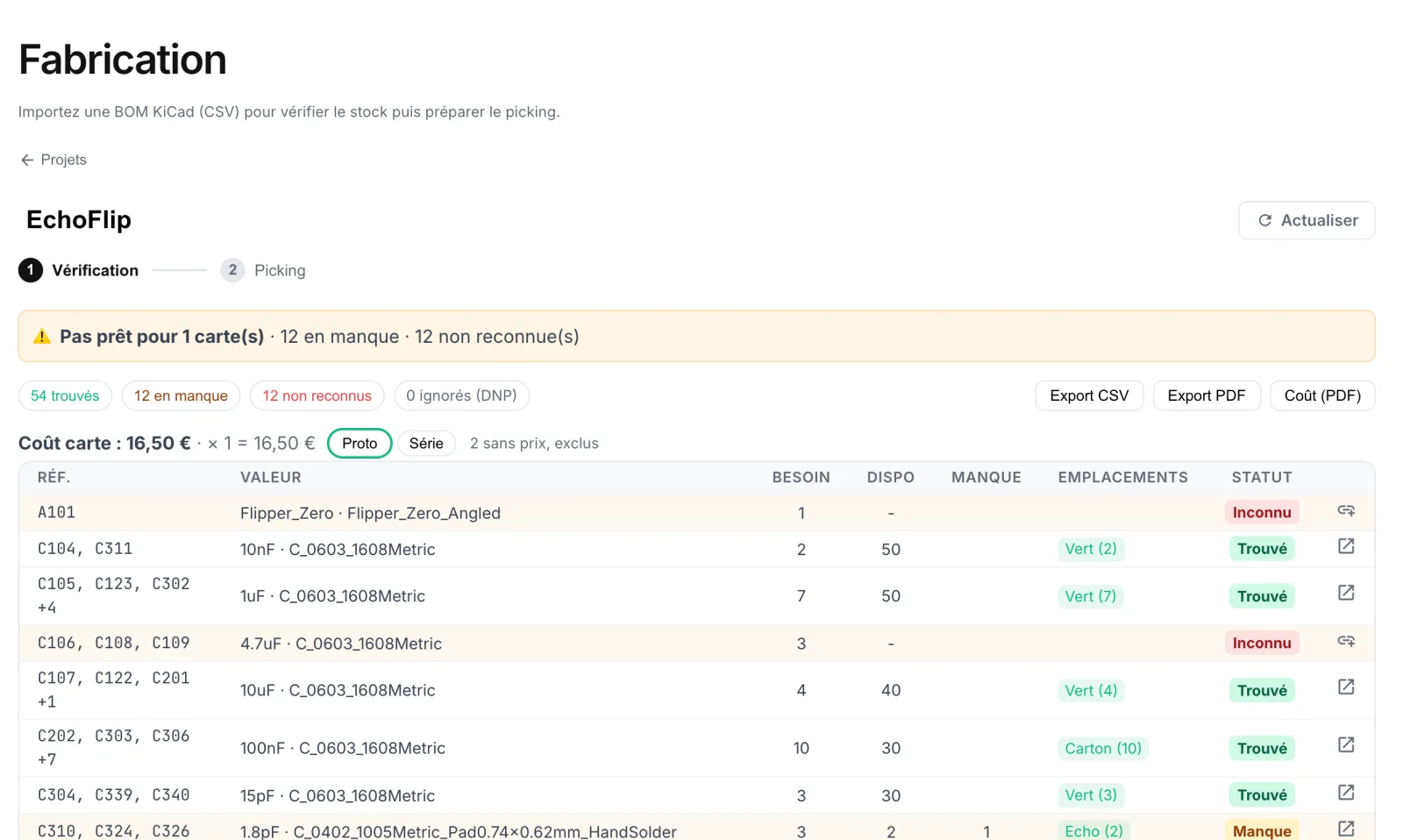The image size is (1403, 840).
Task: Click the link icon on the 4.7uF row
Action: (1346, 641)
